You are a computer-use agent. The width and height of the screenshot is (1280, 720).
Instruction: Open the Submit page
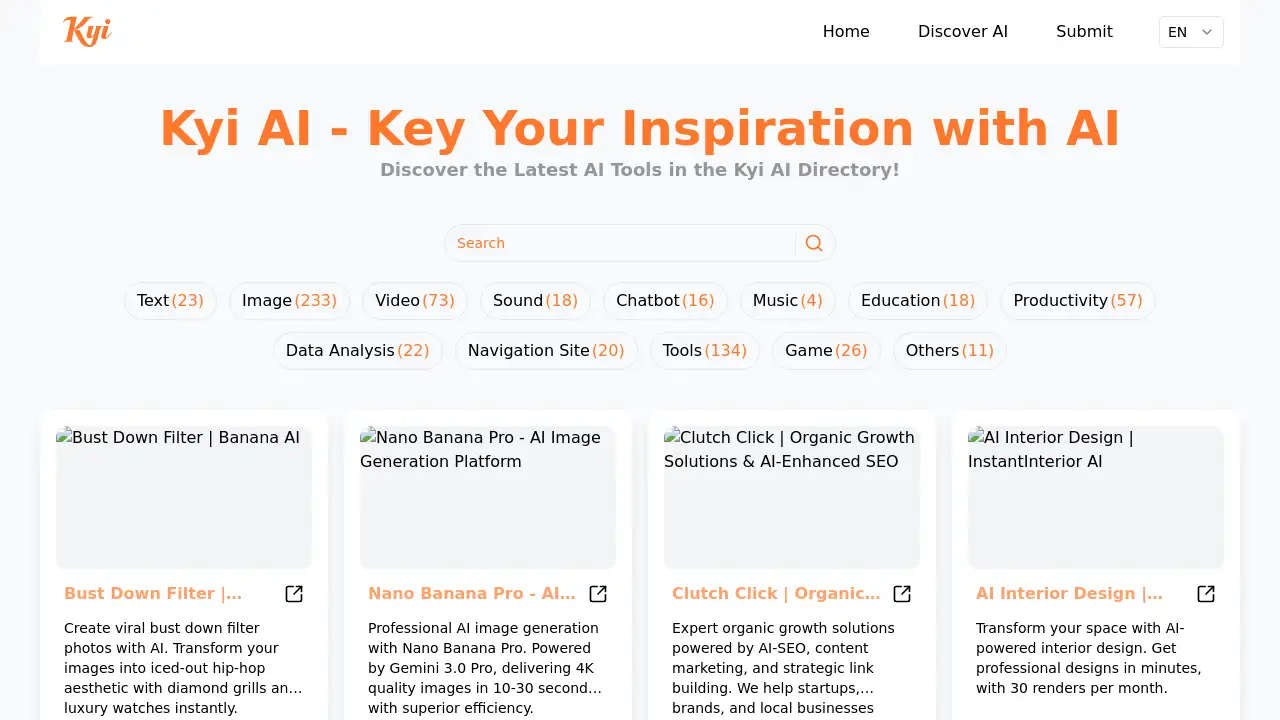pyautogui.click(x=1084, y=32)
